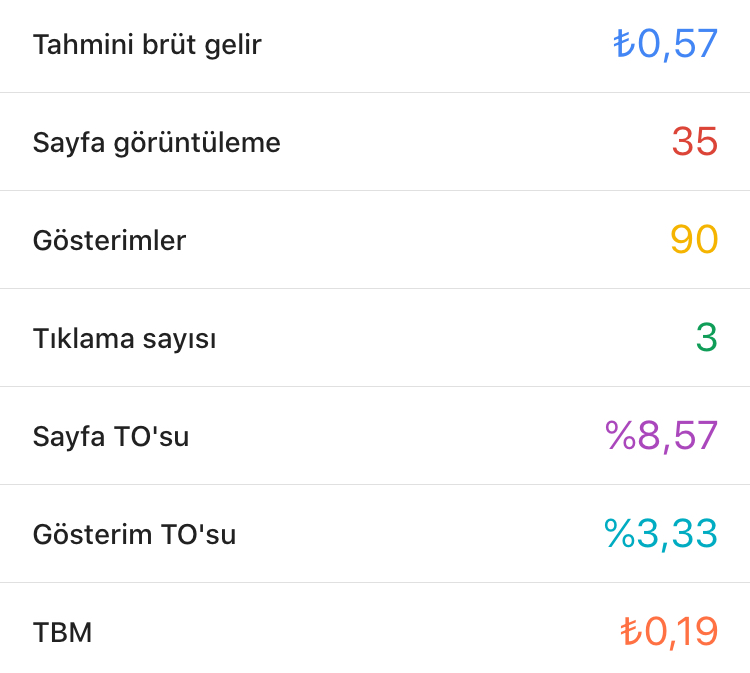Click the divider line below Tahmini brüt gelir
Screen dimensions: 750x673
(375, 92)
